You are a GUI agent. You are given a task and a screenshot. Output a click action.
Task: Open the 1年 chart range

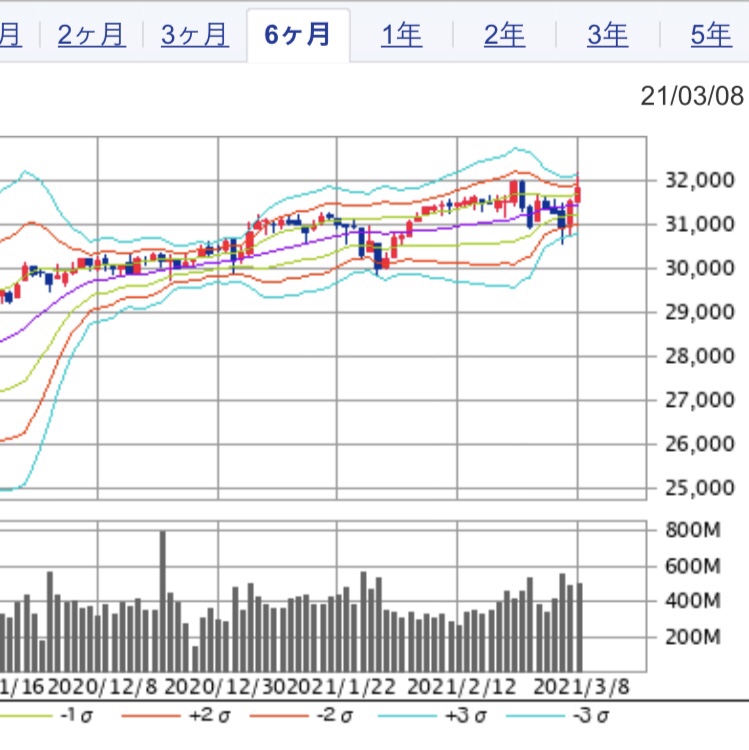pyautogui.click(x=401, y=35)
